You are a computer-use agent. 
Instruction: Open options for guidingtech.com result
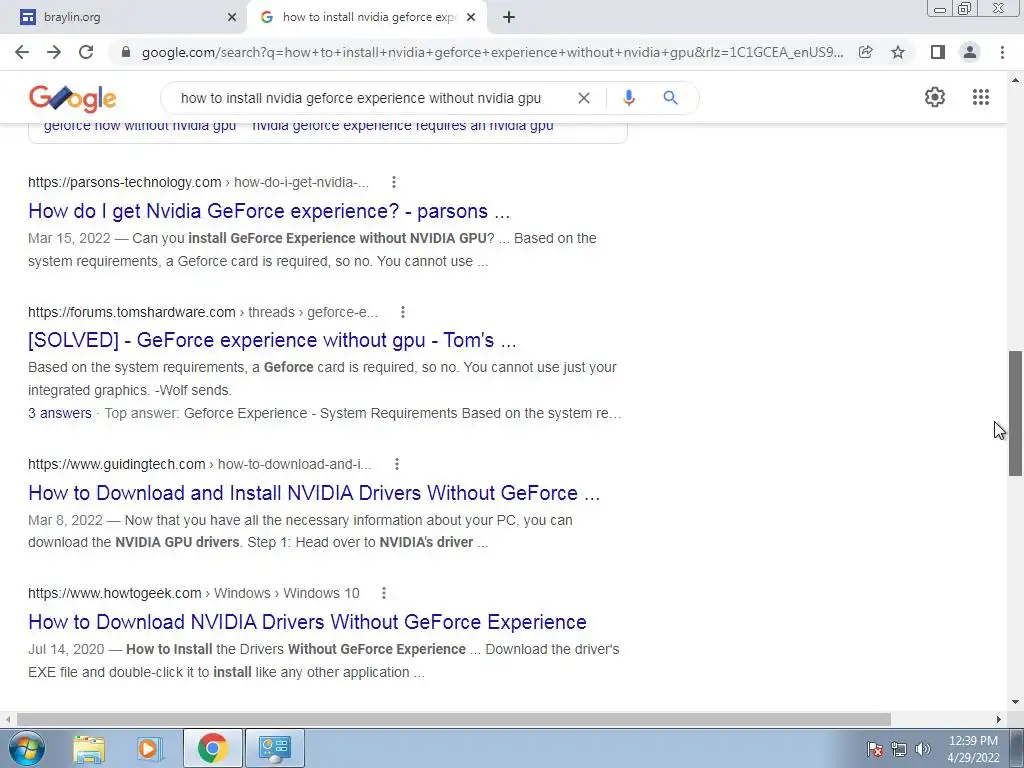[396, 464]
